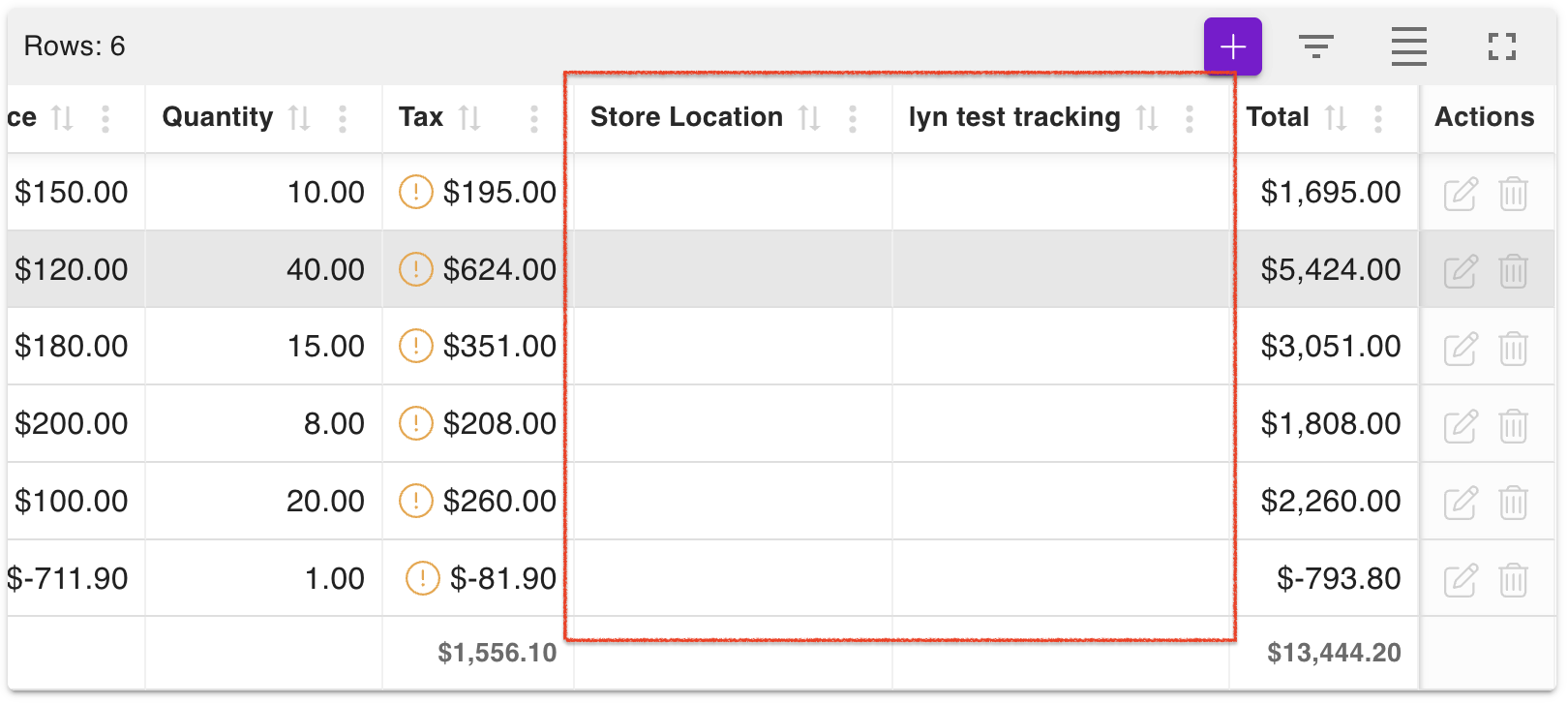
Task: Open the filter icon in toolbar
Action: click(x=1316, y=46)
